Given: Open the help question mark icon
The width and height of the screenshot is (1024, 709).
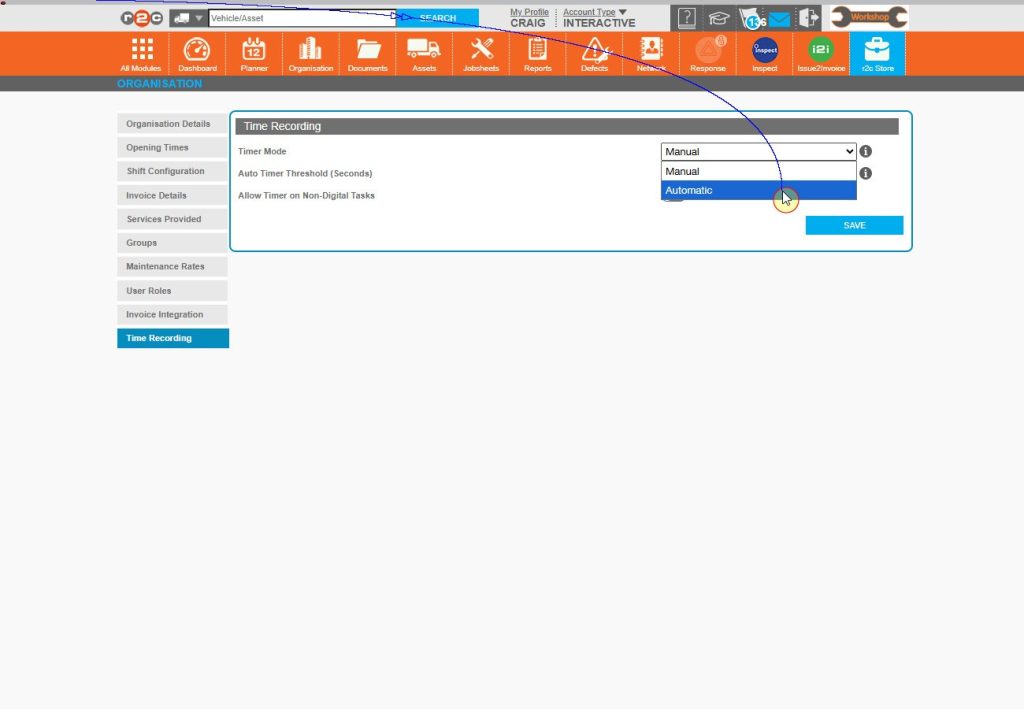Looking at the screenshot, I should 686,18.
